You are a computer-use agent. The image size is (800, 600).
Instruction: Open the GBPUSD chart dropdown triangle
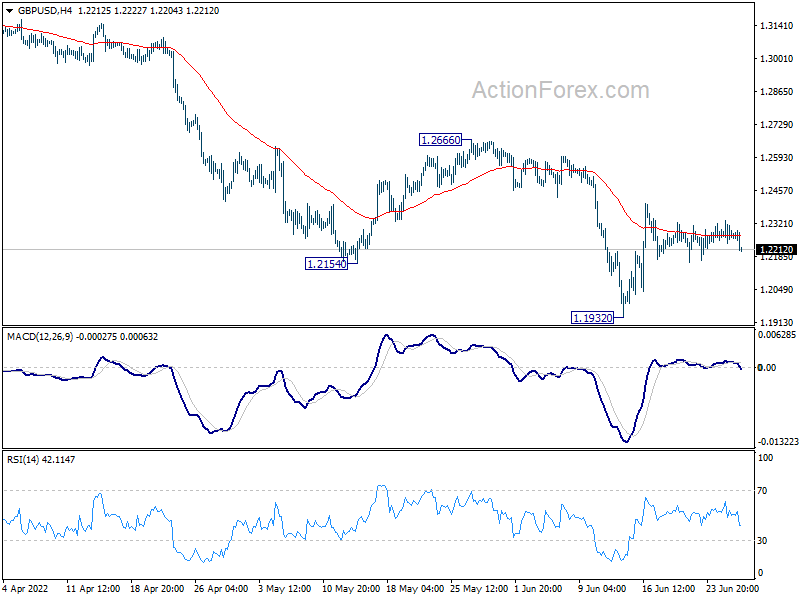click(x=10, y=11)
